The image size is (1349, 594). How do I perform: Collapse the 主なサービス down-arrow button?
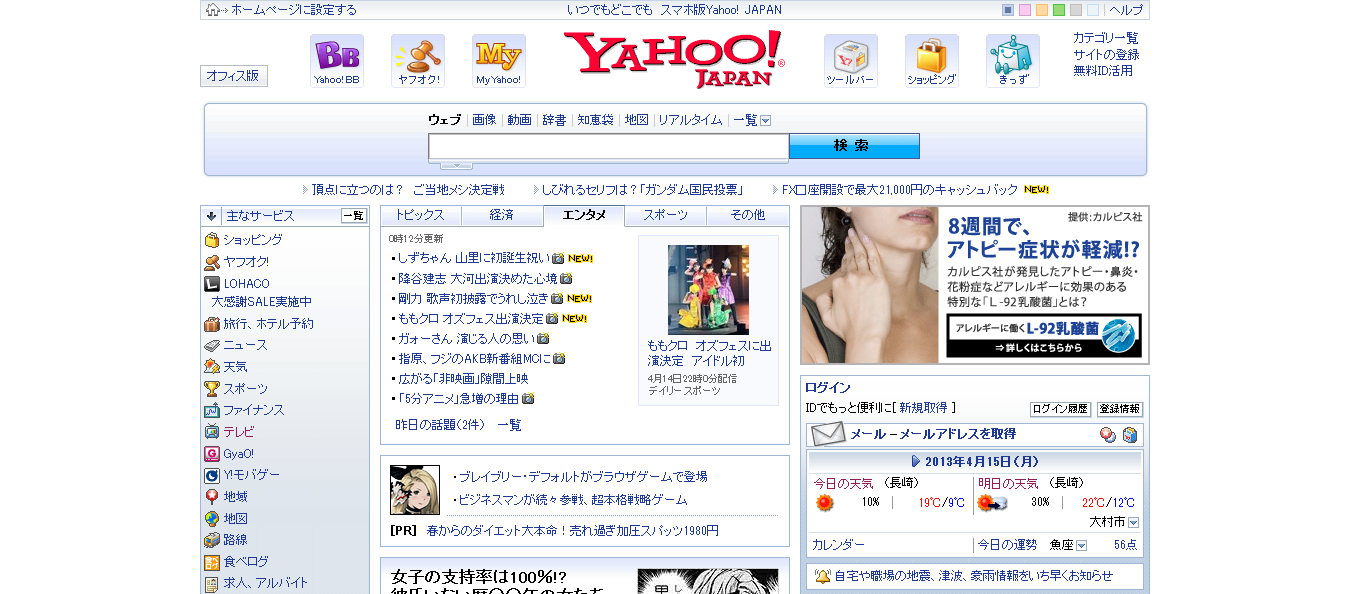click(x=211, y=216)
